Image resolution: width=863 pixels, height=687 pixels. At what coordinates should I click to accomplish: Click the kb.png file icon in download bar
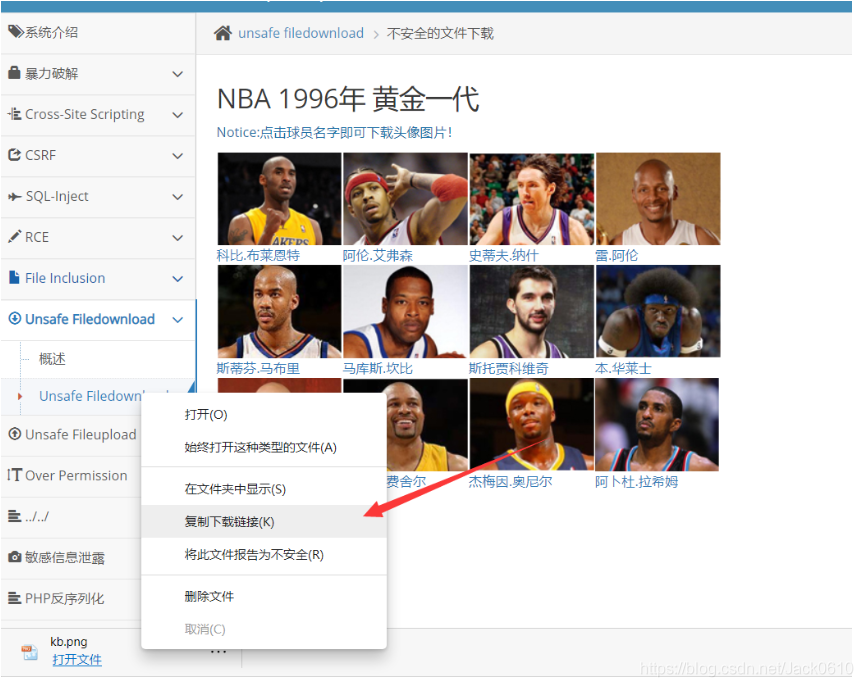(x=30, y=652)
